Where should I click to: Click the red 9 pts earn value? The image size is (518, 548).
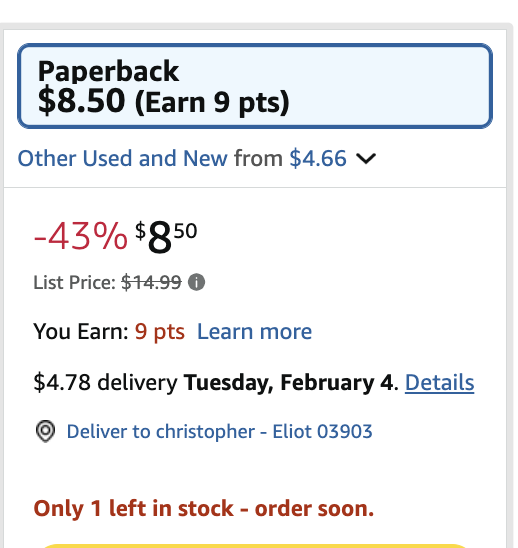point(160,331)
